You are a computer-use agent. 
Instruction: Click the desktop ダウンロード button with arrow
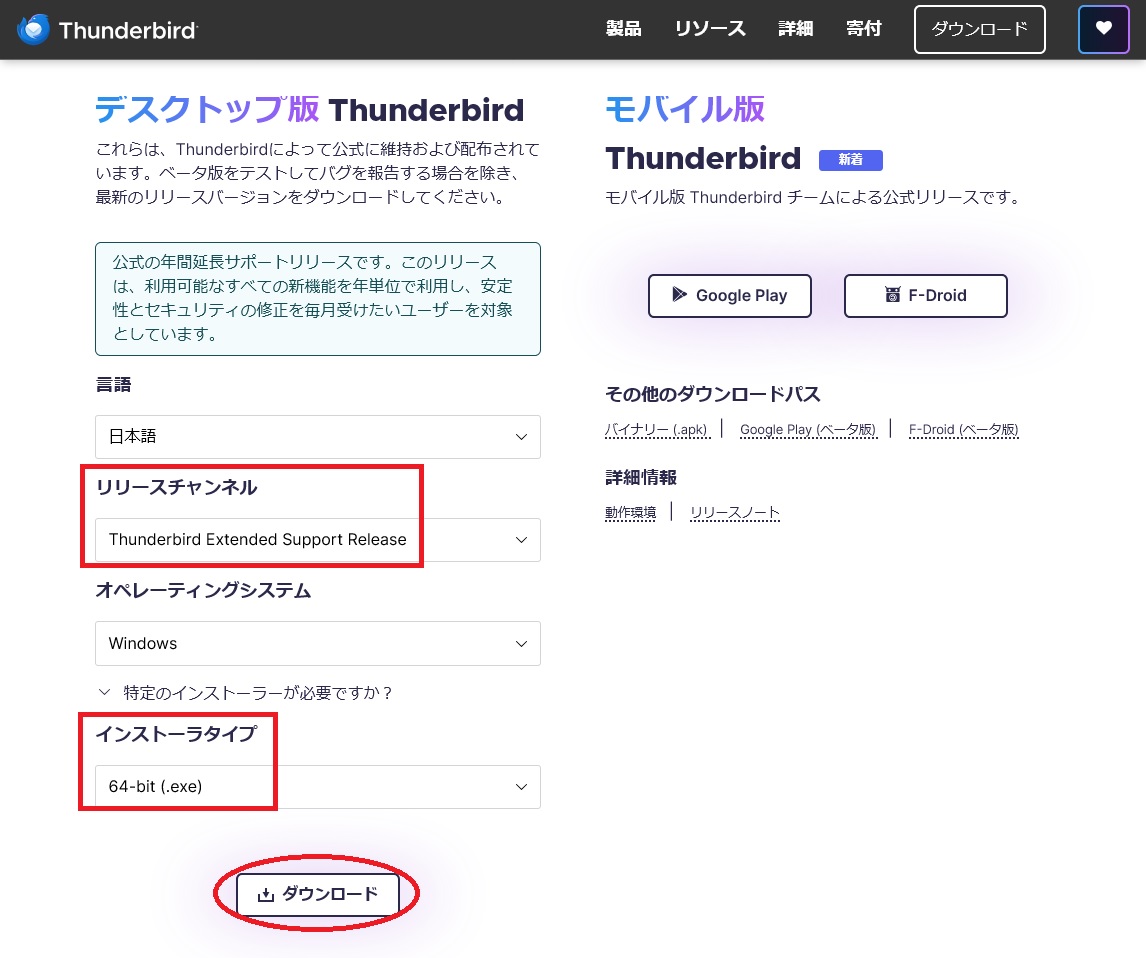pos(318,894)
